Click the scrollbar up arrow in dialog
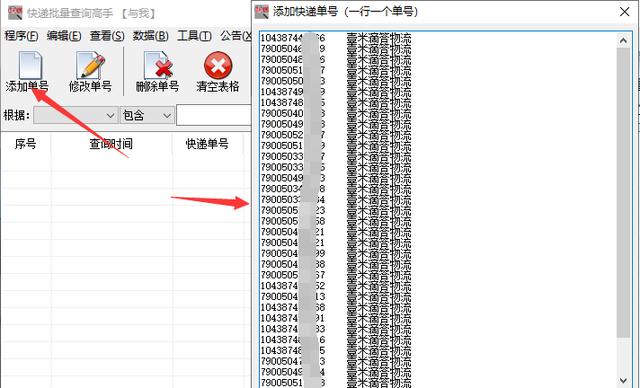Viewport: 640px width, 388px height. pos(623,40)
